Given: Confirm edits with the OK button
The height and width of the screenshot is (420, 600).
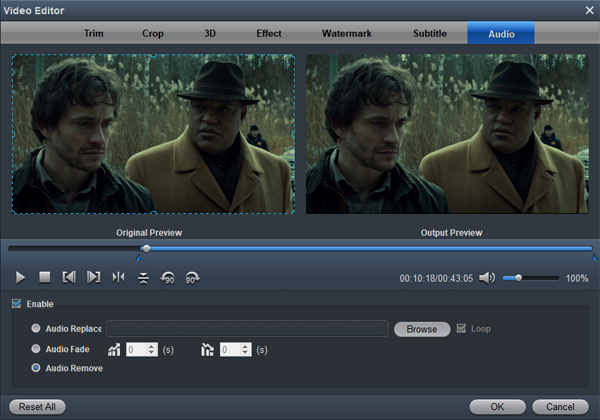Looking at the screenshot, I should (497, 407).
